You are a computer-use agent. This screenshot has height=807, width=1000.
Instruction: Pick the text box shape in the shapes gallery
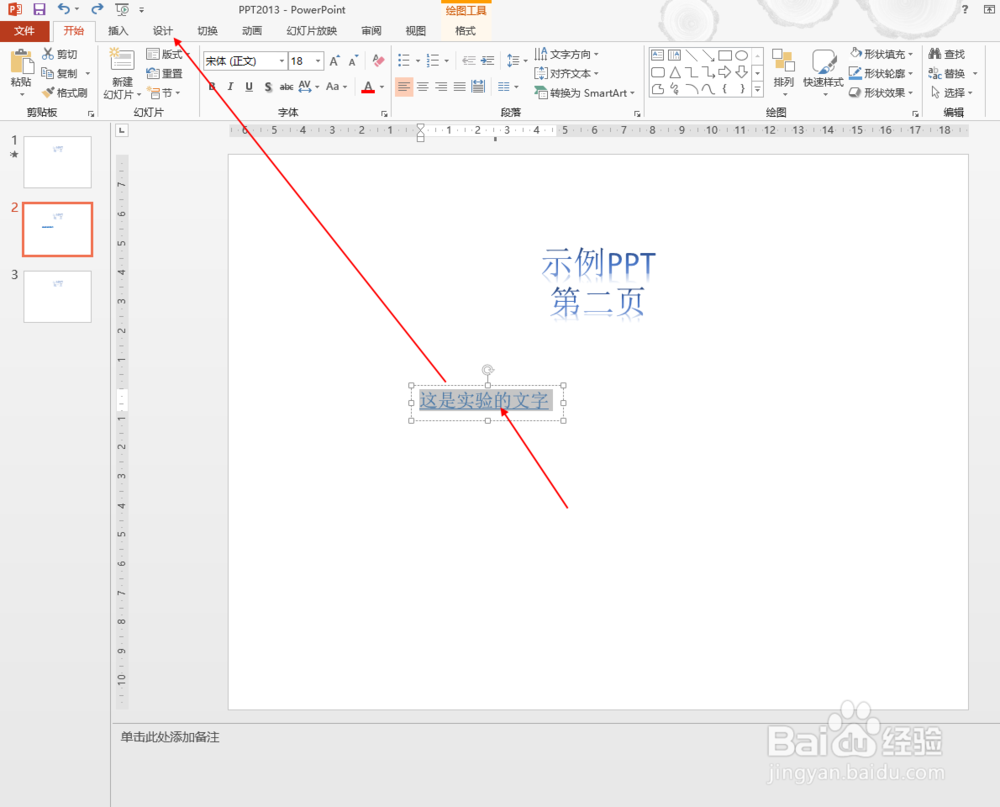click(658, 56)
